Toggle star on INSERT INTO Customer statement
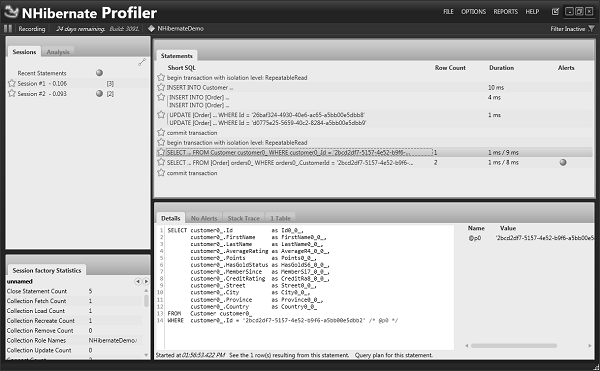600x371 pixels. pyautogui.click(x=161, y=87)
